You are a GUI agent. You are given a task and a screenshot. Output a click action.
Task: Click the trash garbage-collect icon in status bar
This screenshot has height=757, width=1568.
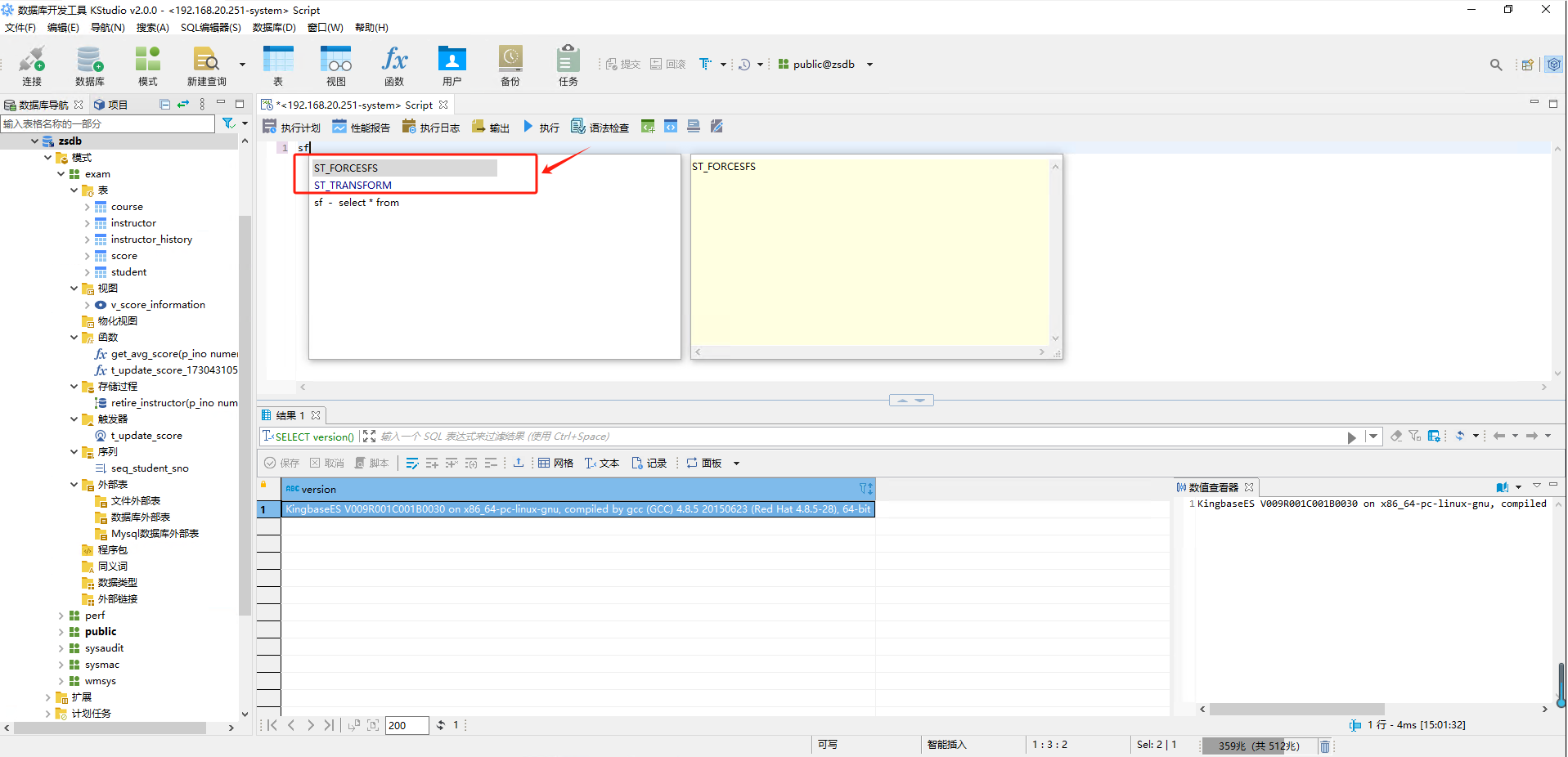[1325, 746]
